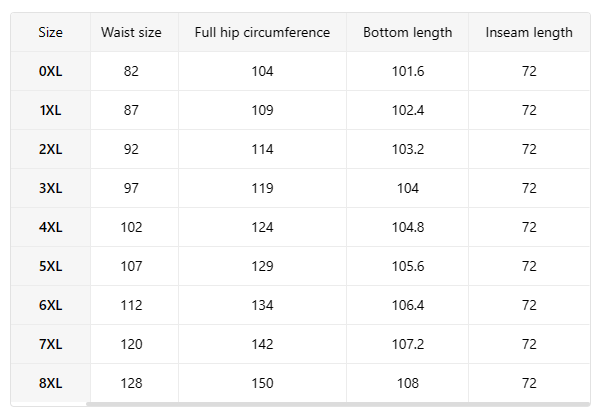Click the 3XL size row label
Viewport: 601px width, 409px height.
[x=51, y=188]
